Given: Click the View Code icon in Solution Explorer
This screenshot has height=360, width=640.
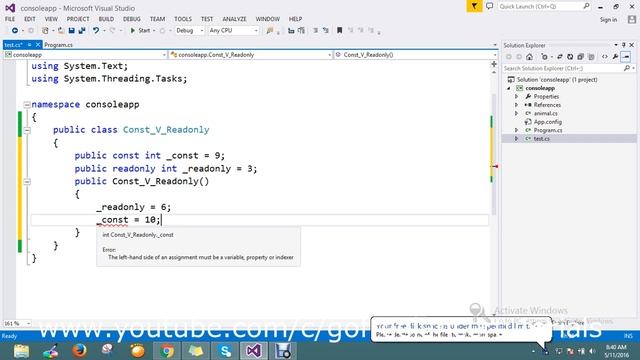Looking at the screenshot, I should pos(605,57).
